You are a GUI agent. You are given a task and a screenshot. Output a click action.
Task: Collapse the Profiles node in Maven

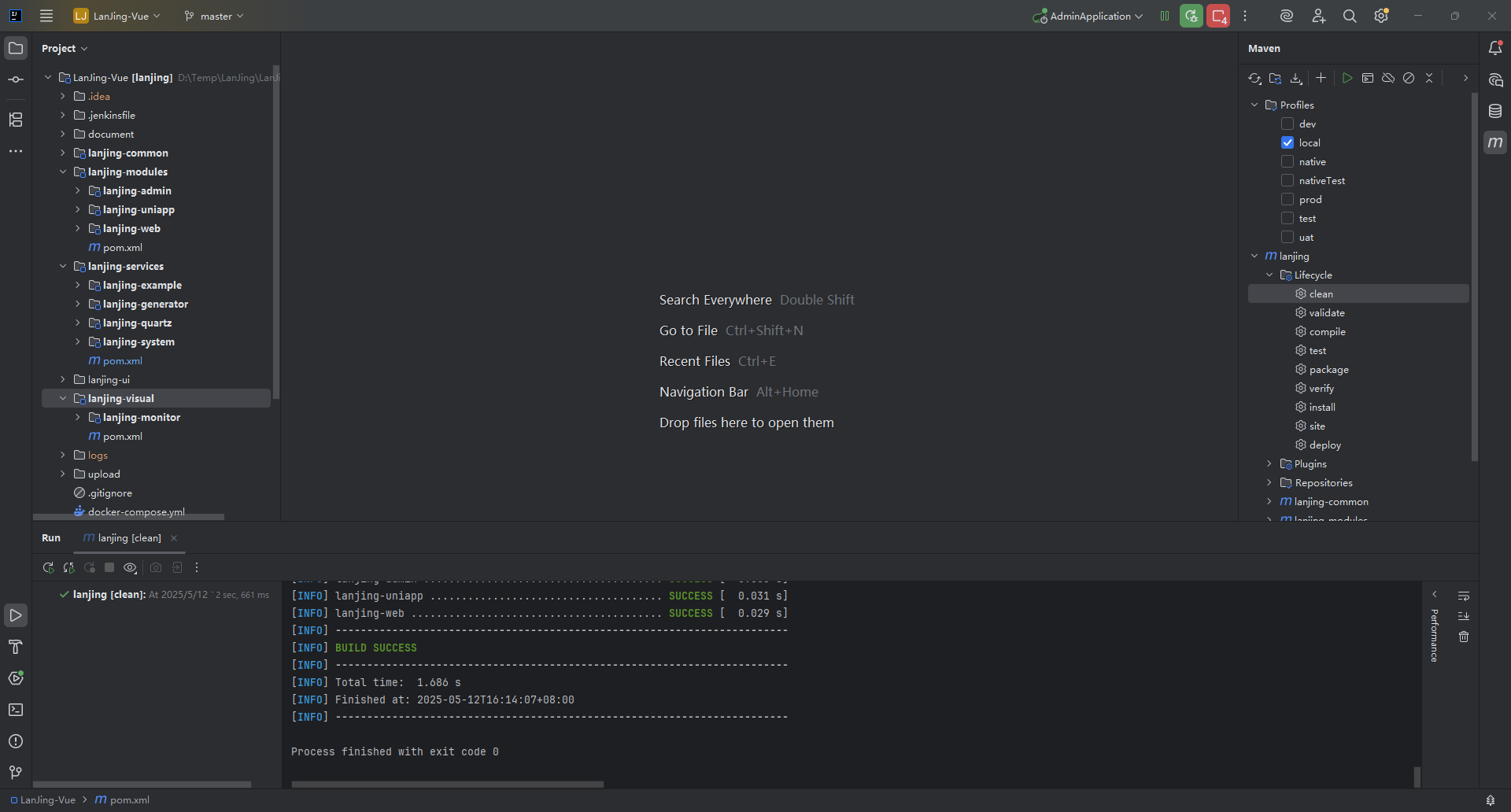(x=1254, y=105)
